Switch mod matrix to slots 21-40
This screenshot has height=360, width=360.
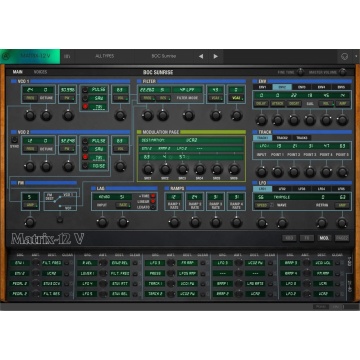click(x=349, y=286)
